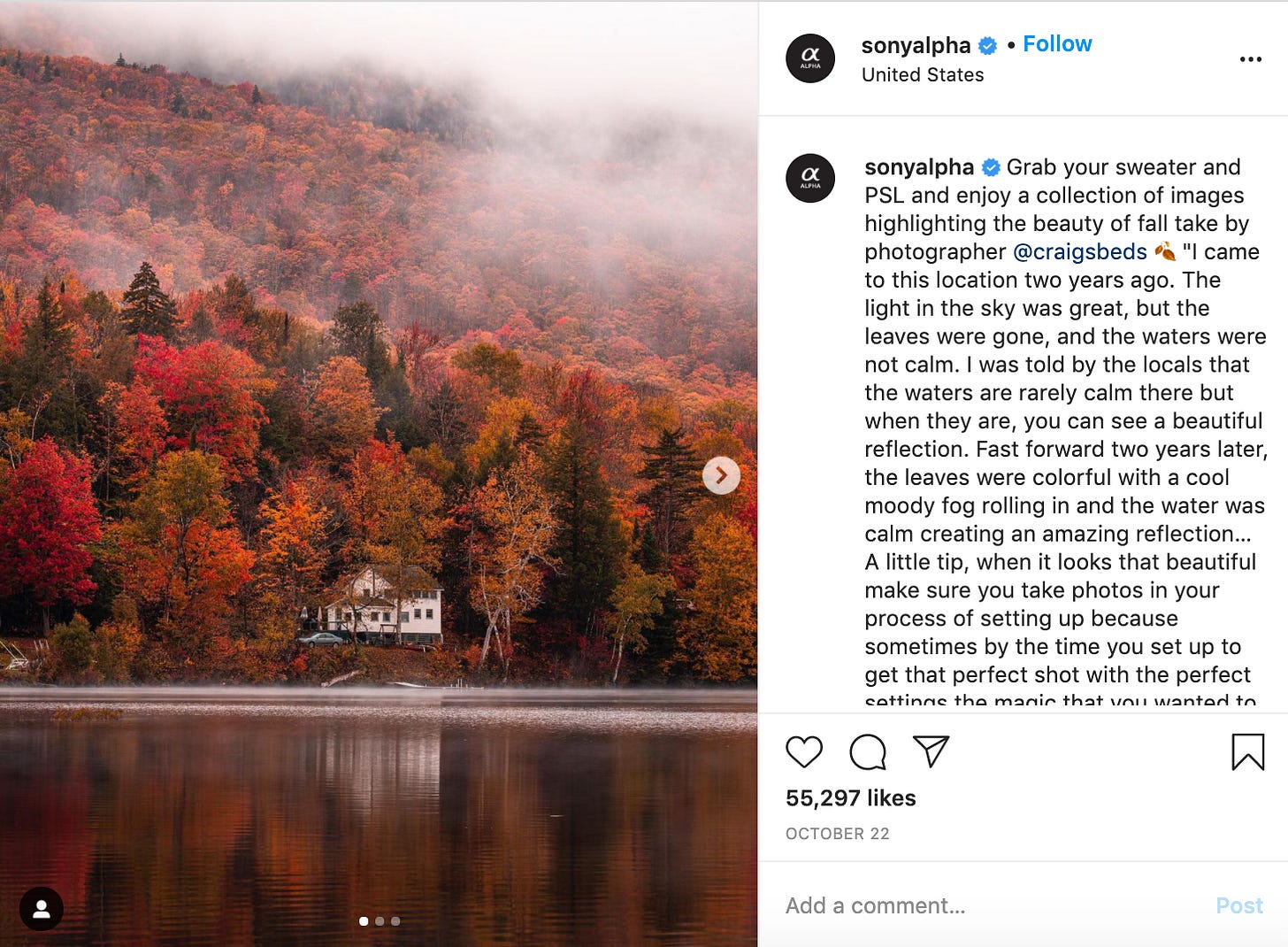Like the post with the heart icon
1288x947 pixels.
pos(803,751)
